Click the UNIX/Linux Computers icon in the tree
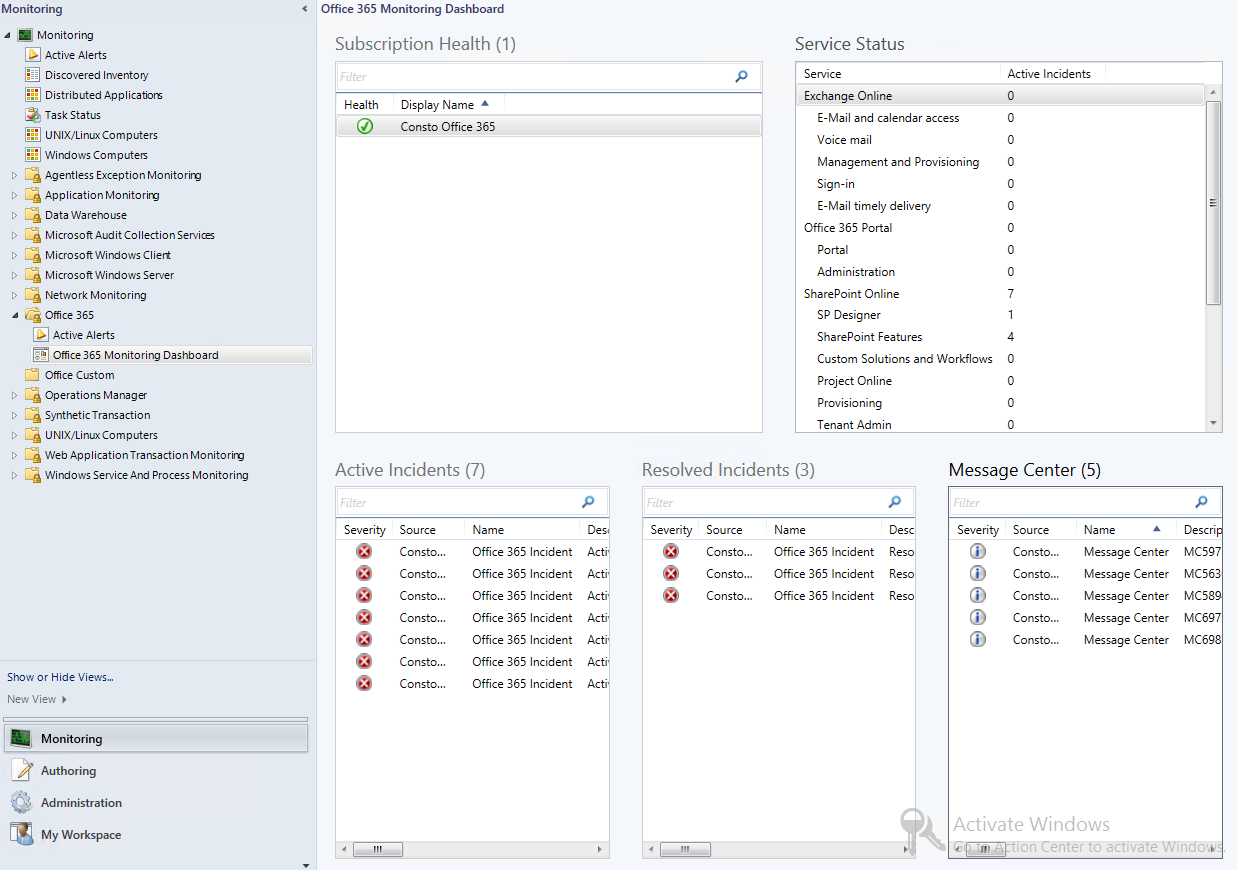Image resolution: width=1237 pixels, height=870 pixels. (31, 135)
